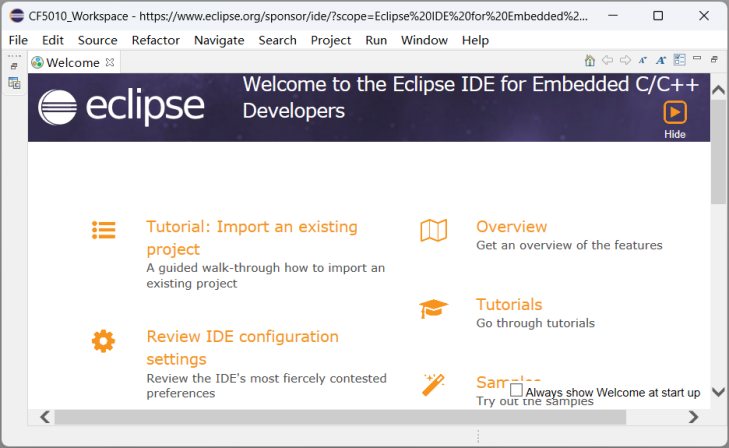
Task: Click the 'Welcome to the Eclipse IDE' heading
Action: click(471, 98)
